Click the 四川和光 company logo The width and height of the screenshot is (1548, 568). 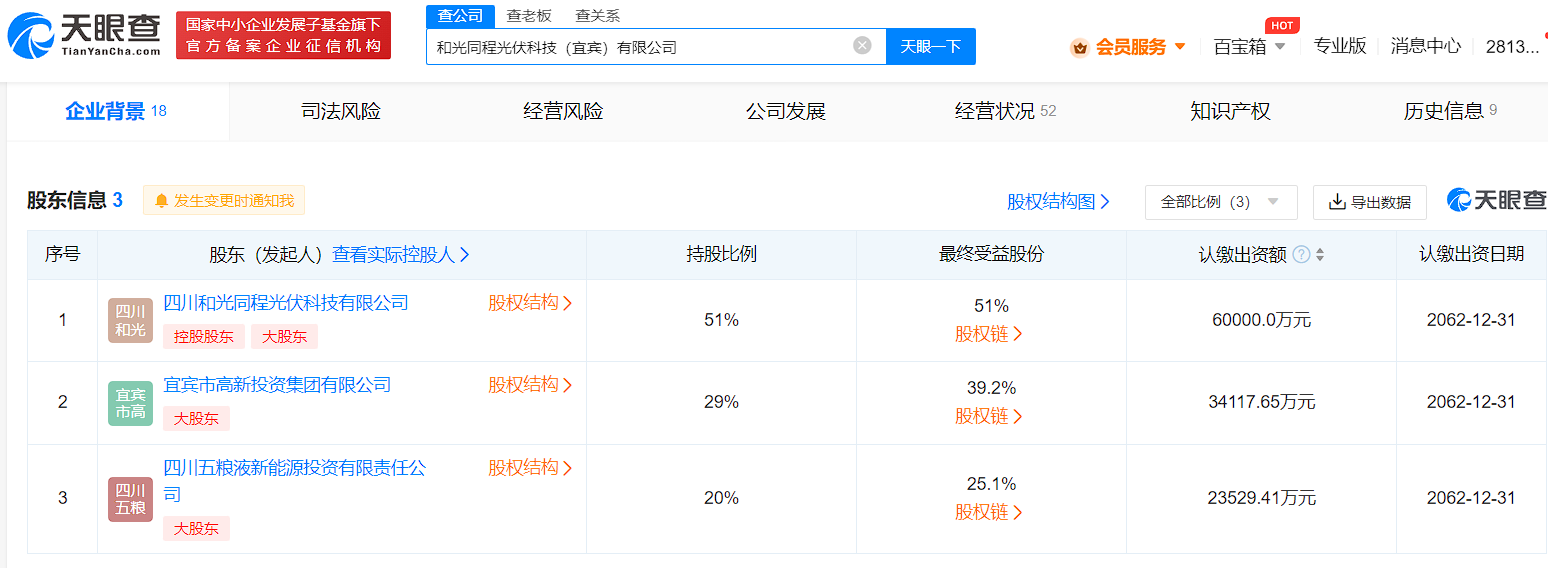131,320
